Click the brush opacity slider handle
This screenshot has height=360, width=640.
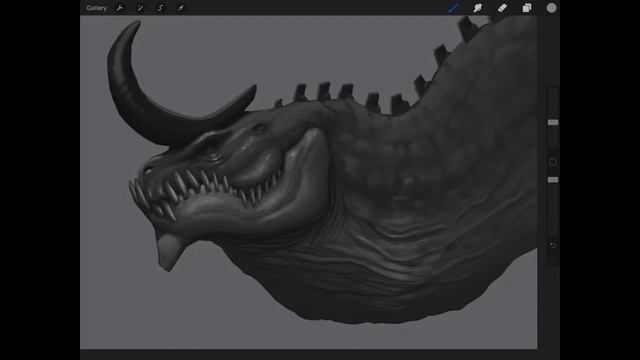pyautogui.click(x=553, y=180)
